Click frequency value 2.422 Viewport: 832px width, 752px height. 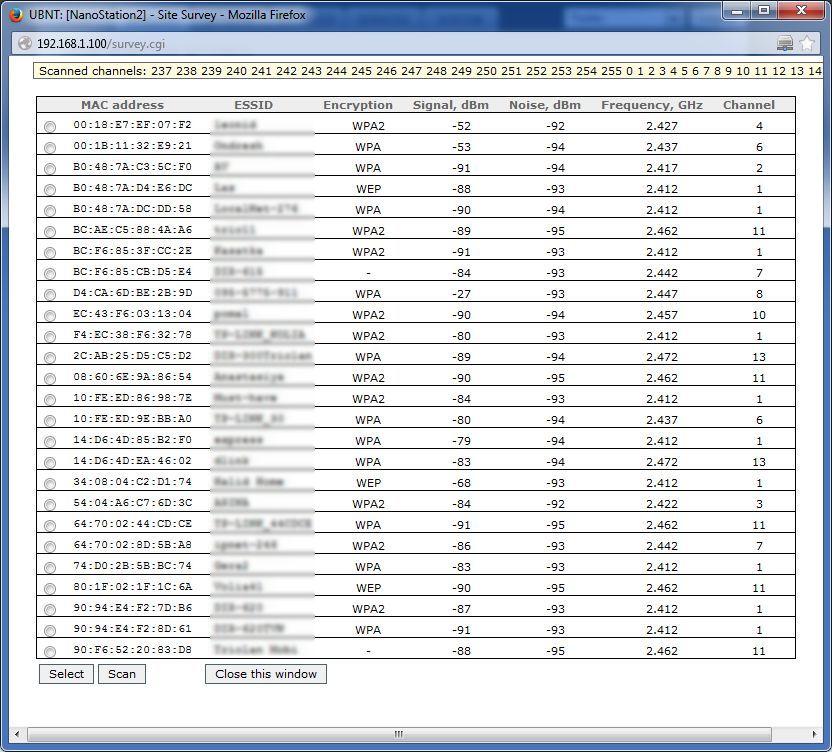point(662,504)
